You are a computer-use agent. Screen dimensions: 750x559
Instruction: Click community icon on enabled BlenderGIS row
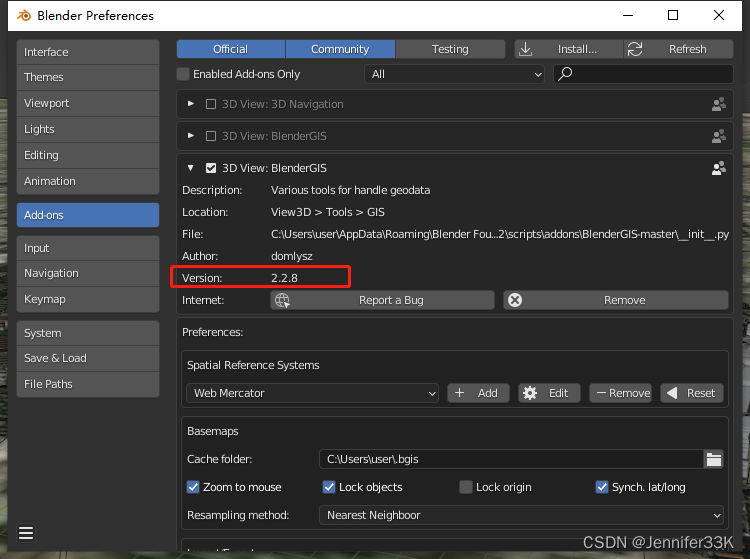pyautogui.click(x=718, y=168)
